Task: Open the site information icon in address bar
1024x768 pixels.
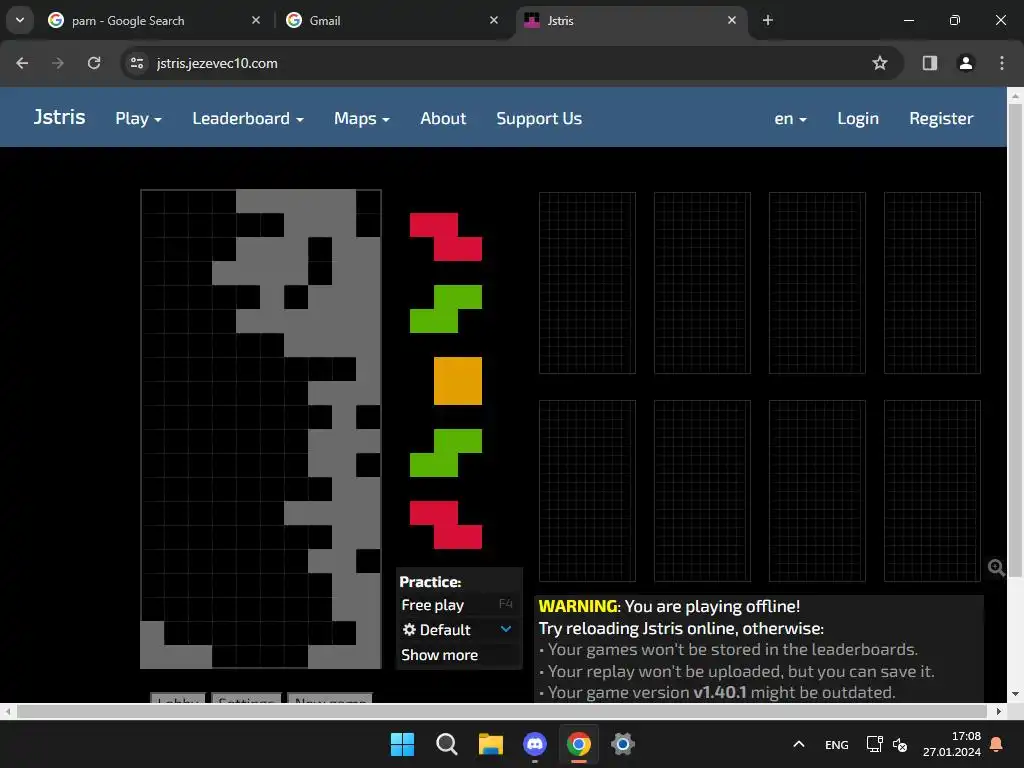Action: tap(137, 63)
